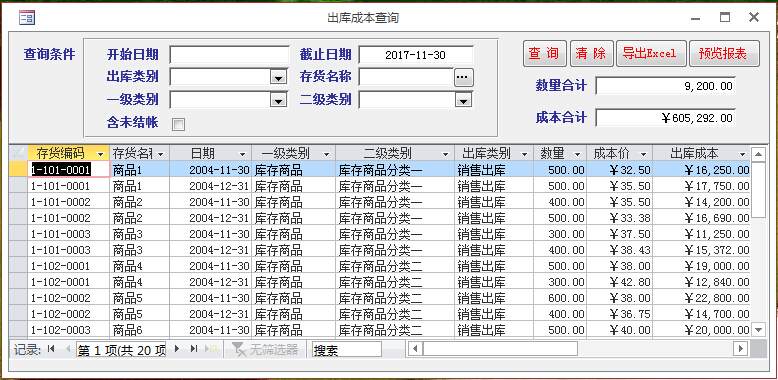Screen dimensions: 778x380
Task: Click vertical scrollbar down arrow
Action: tap(759, 329)
